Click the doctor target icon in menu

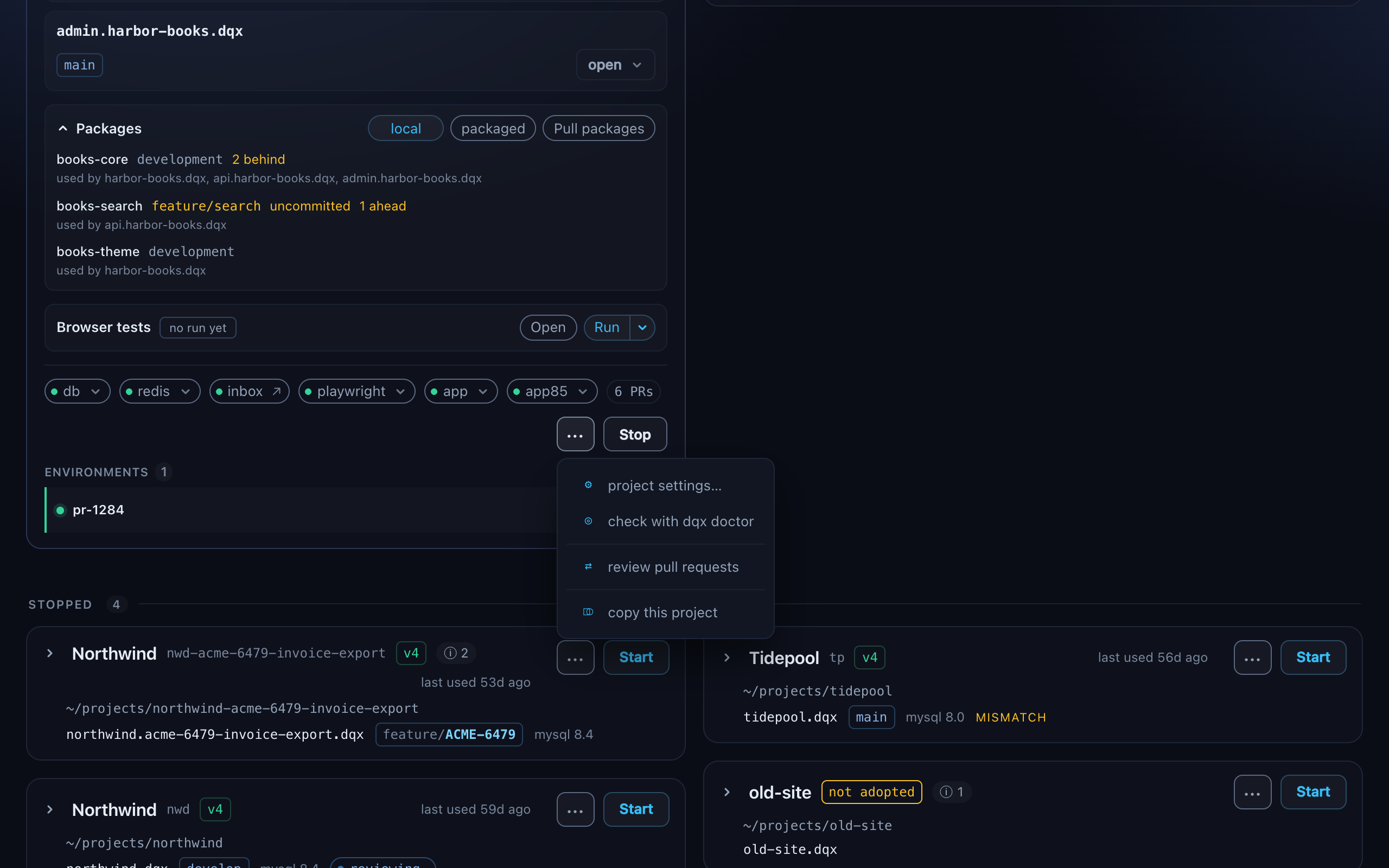coord(588,521)
